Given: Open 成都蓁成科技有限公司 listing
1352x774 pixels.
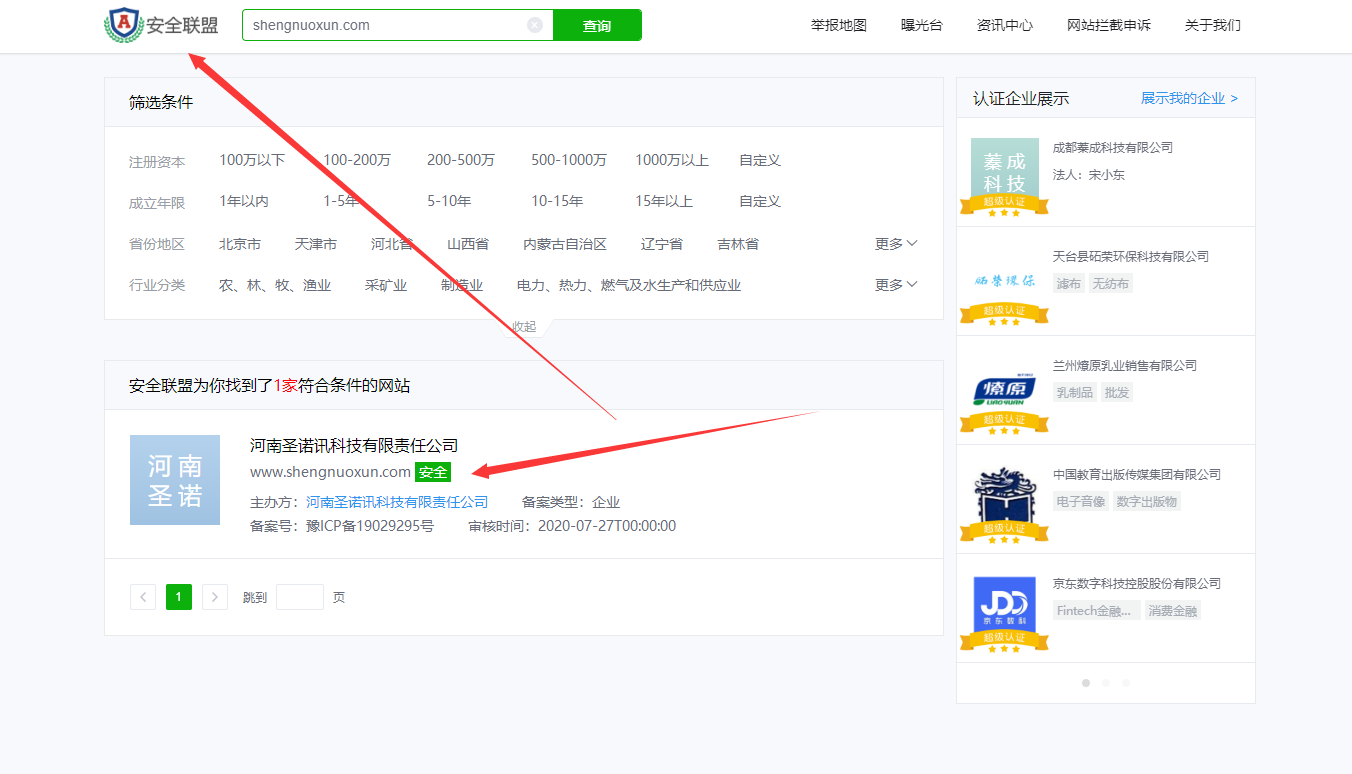Looking at the screenshot, I should (x=1113, y=148).
